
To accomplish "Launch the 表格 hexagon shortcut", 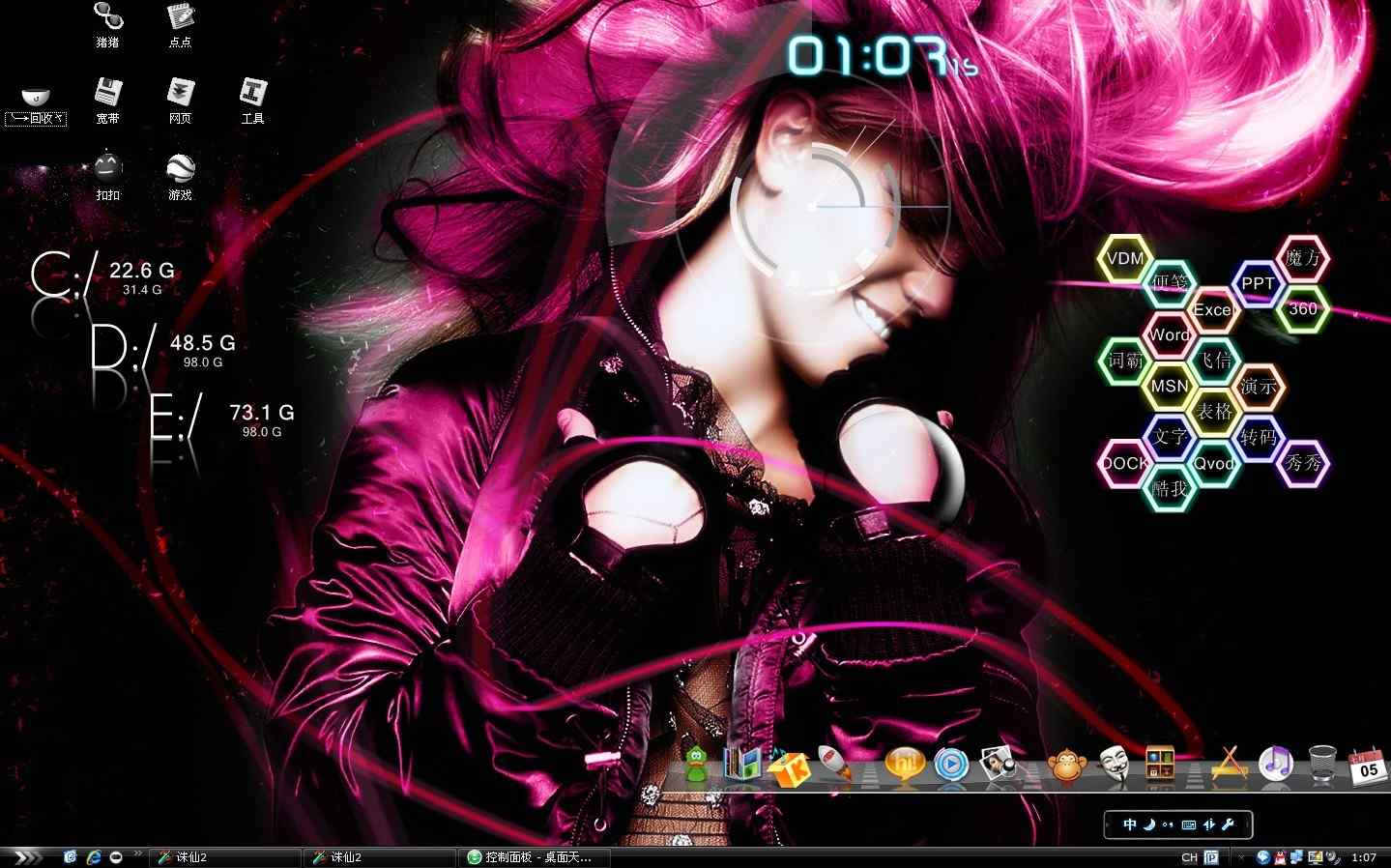I will coord(1214,412).
